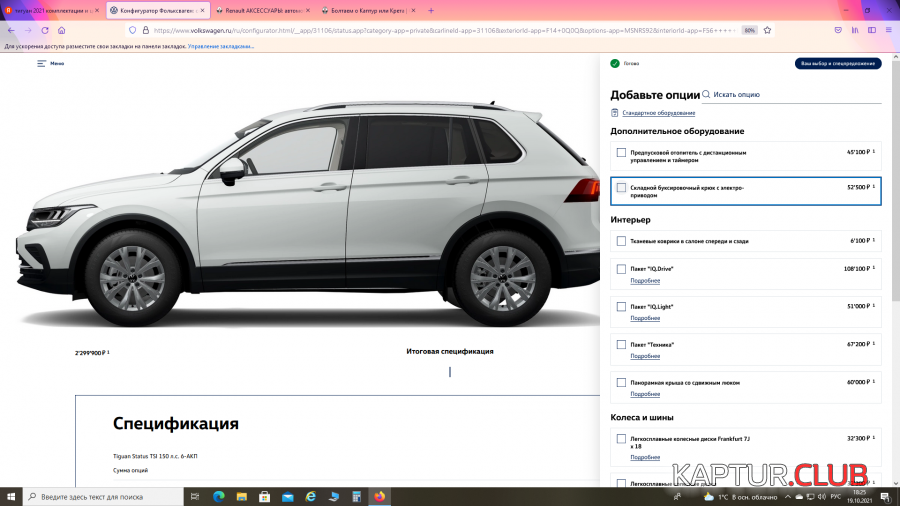Show hidden system tray icons
The width and height of the screenshot is (900, 506).
(x=788, y=497)
